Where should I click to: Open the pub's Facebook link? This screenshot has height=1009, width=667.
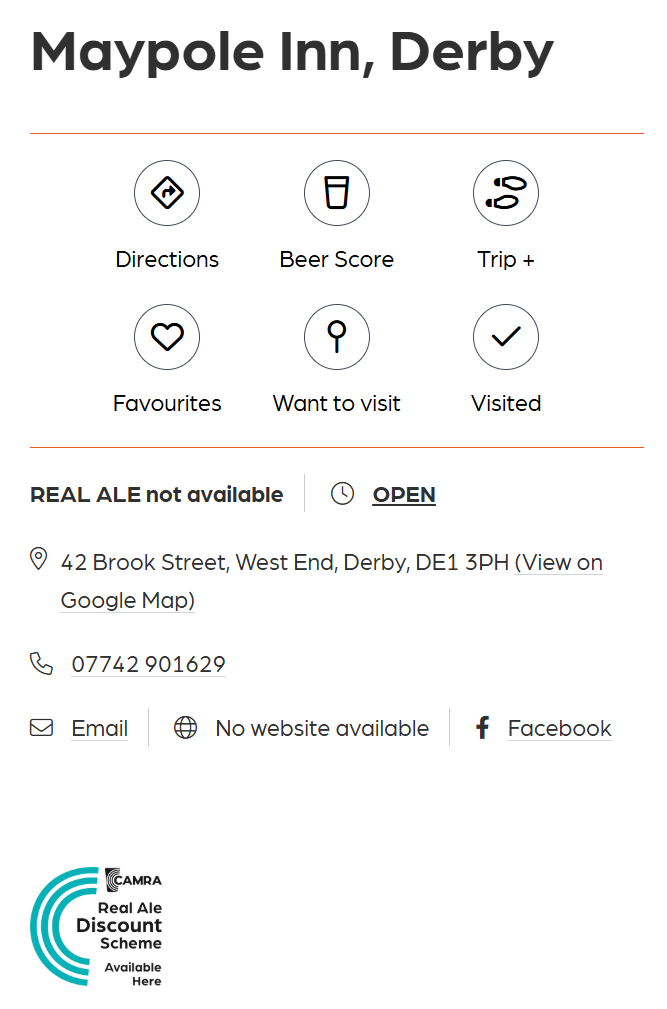coord(559,728)
